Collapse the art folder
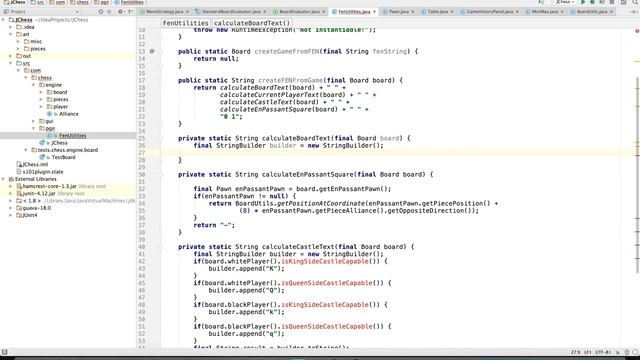Viewport: 640px width, 360px height. coord(11,34)
